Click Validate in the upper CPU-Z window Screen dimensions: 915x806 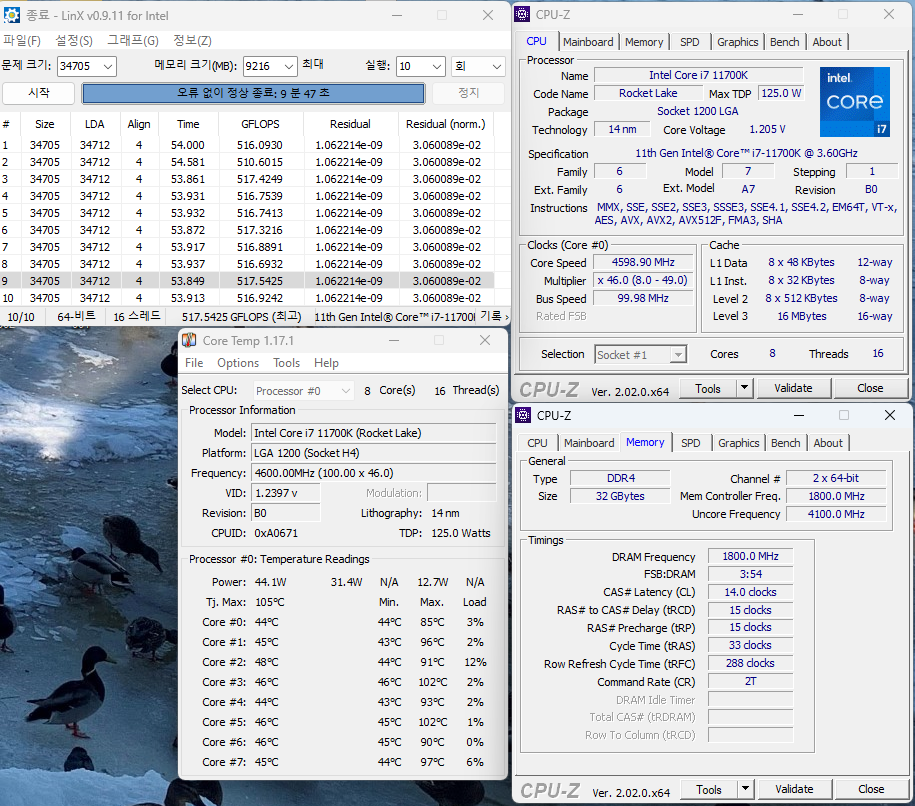(x=793, y=388)
